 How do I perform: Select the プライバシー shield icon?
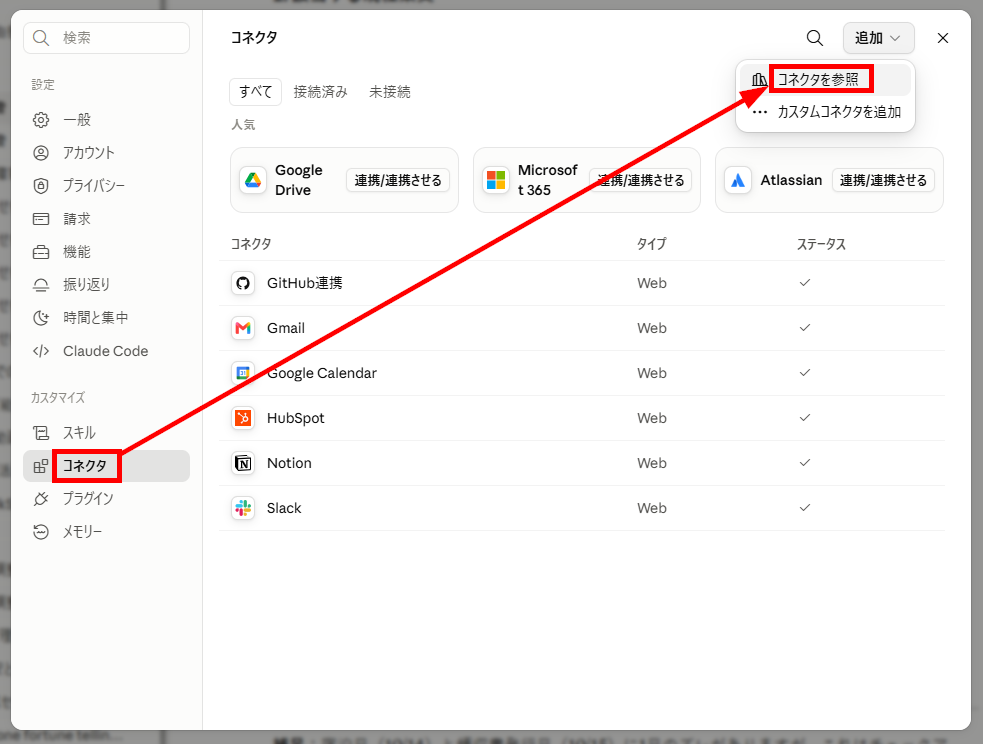coord(41,186)
